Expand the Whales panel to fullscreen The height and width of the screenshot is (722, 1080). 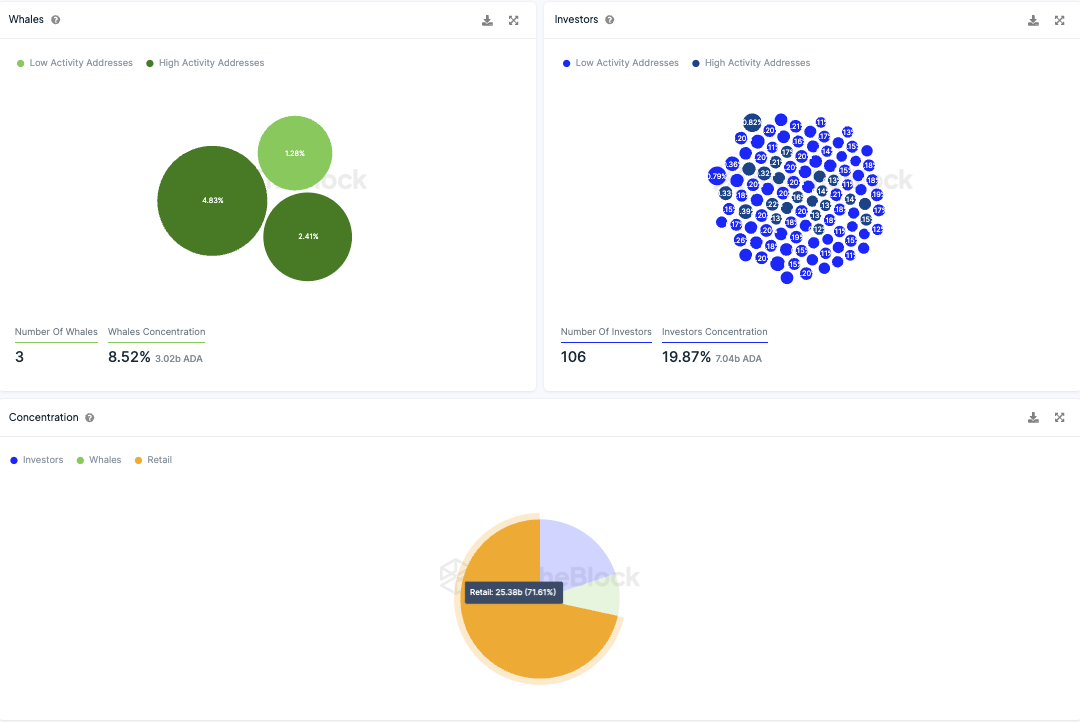click(514, 21)
